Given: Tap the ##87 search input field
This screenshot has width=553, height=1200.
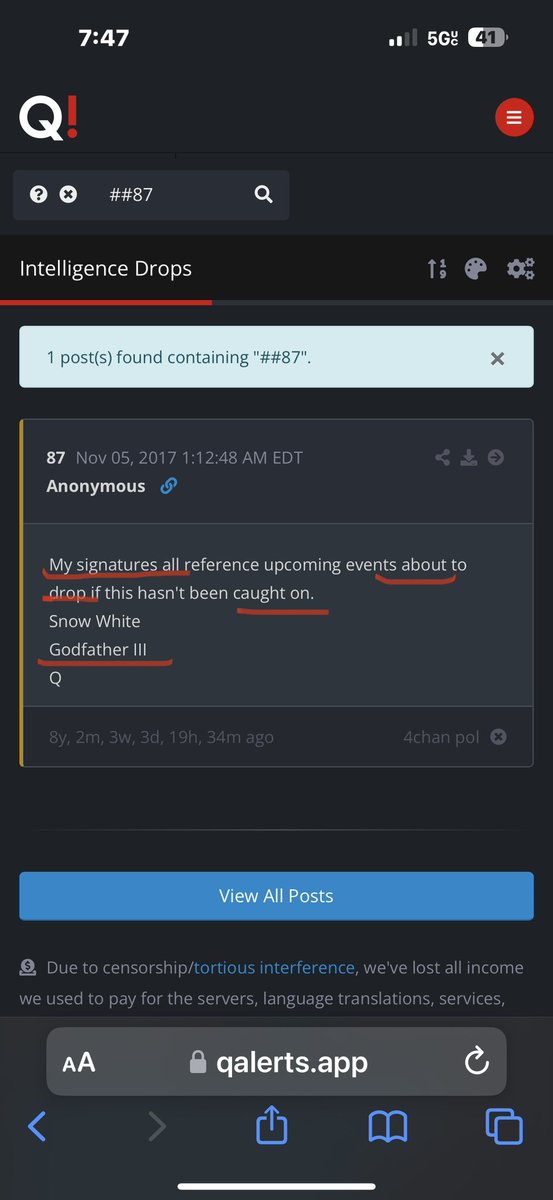Looking at the screenshot, I should 170,194.
